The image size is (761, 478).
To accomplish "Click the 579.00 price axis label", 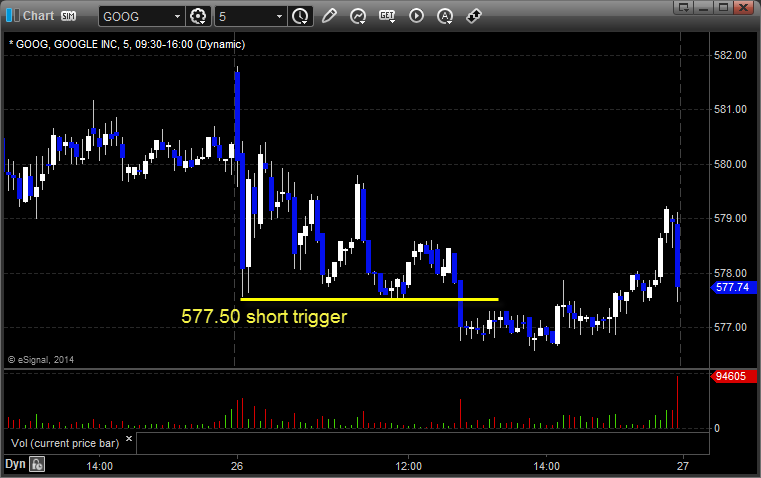I will pos(730,218).
